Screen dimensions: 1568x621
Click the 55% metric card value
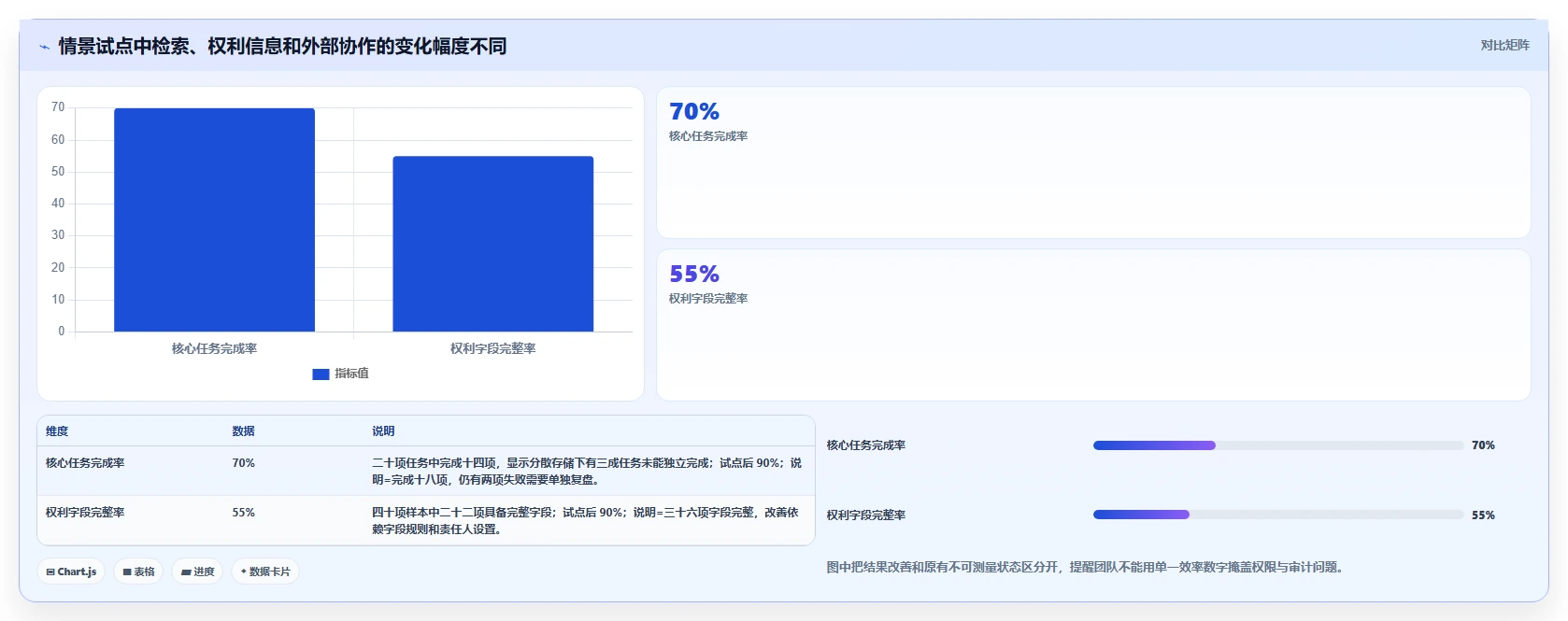[694, 275]
